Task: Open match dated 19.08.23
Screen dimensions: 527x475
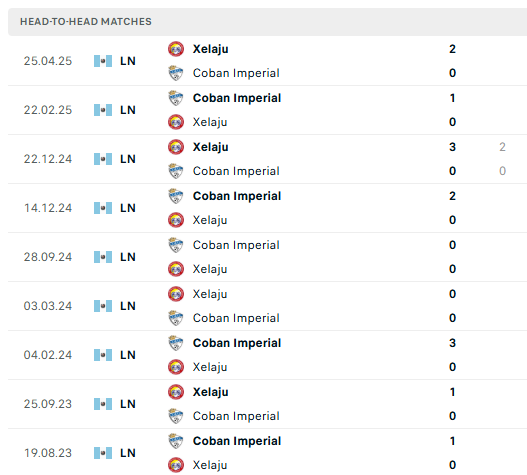Action: pyautogui.click(x=267, y=452)
